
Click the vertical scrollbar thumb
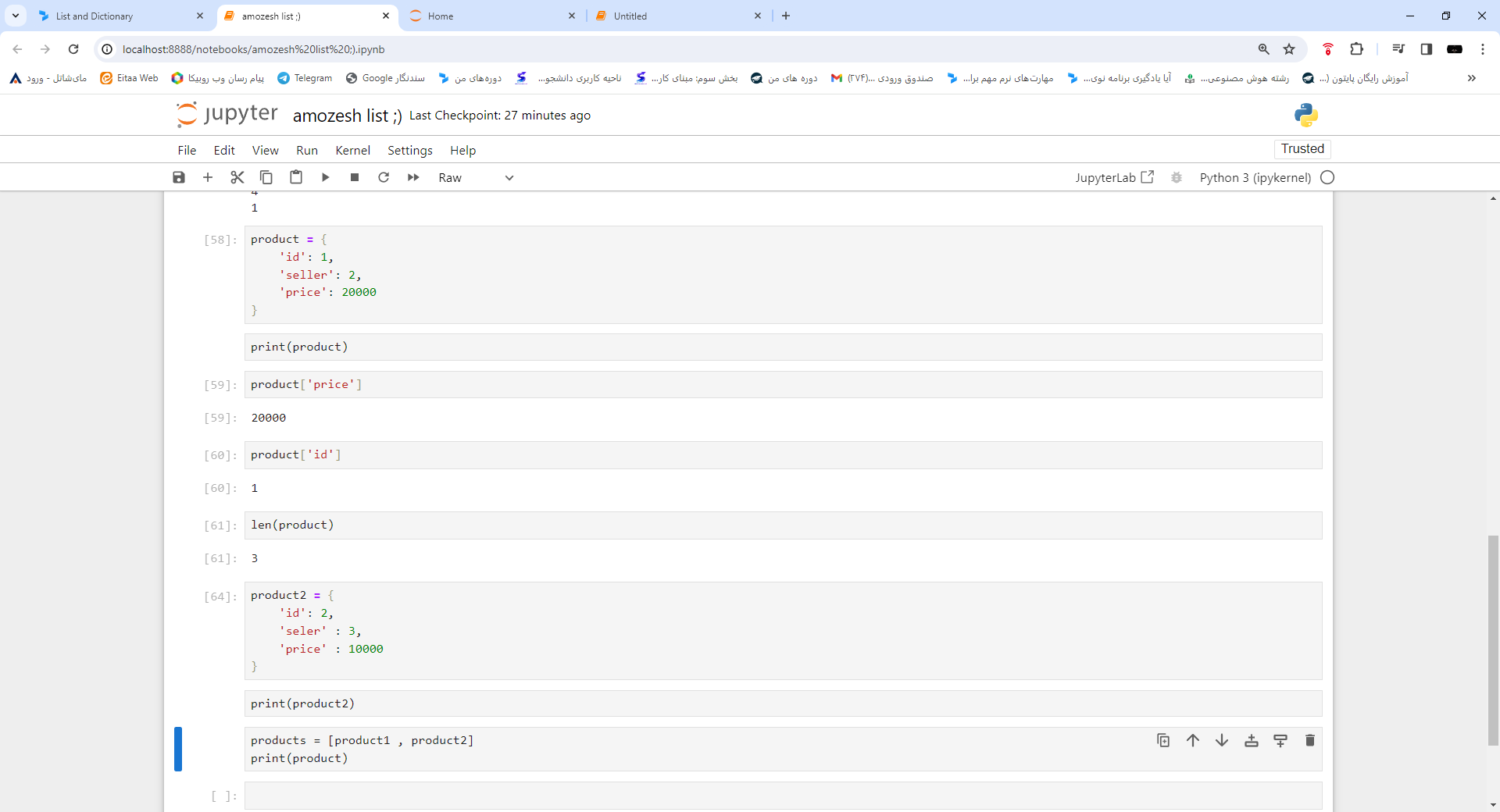point(1493,640)
